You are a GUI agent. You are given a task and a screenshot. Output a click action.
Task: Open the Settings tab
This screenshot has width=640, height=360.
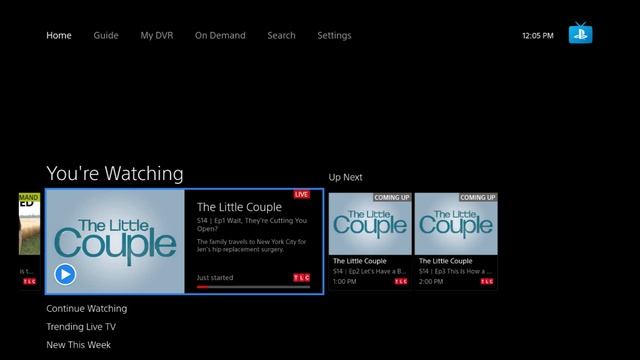pyautogui.click(x=334, y=36)
